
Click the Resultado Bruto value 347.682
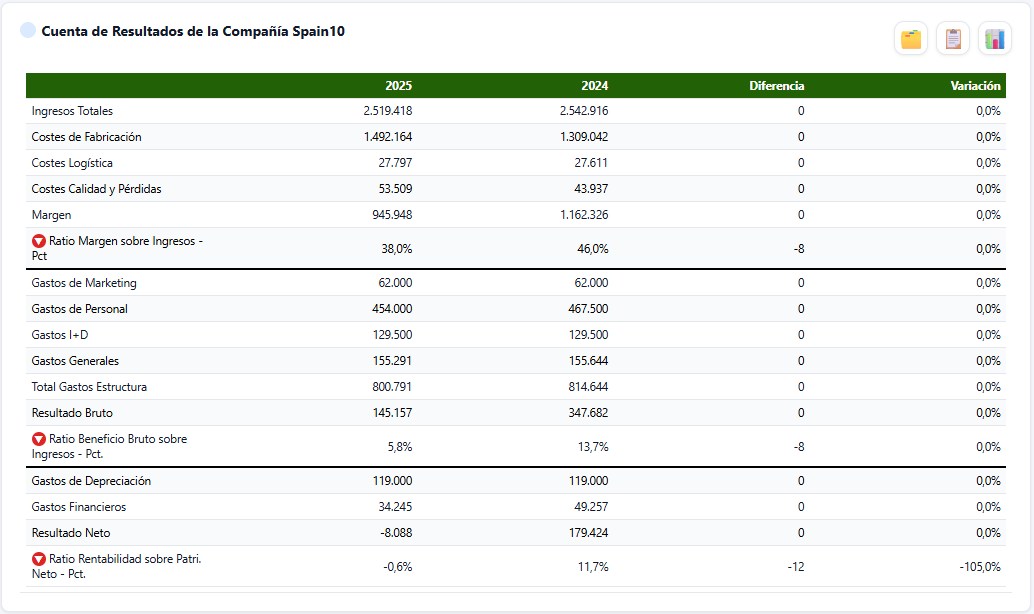[x=588, y=413]
